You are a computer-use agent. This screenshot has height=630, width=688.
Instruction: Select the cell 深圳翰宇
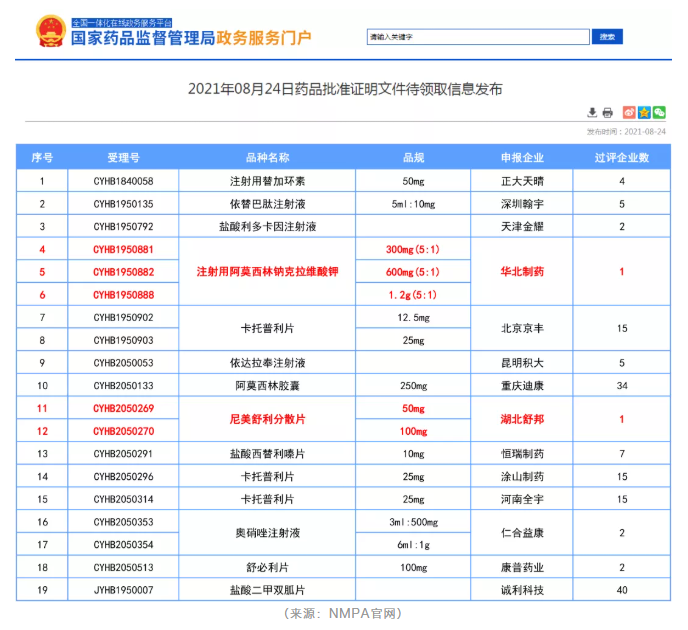(522, 204)
